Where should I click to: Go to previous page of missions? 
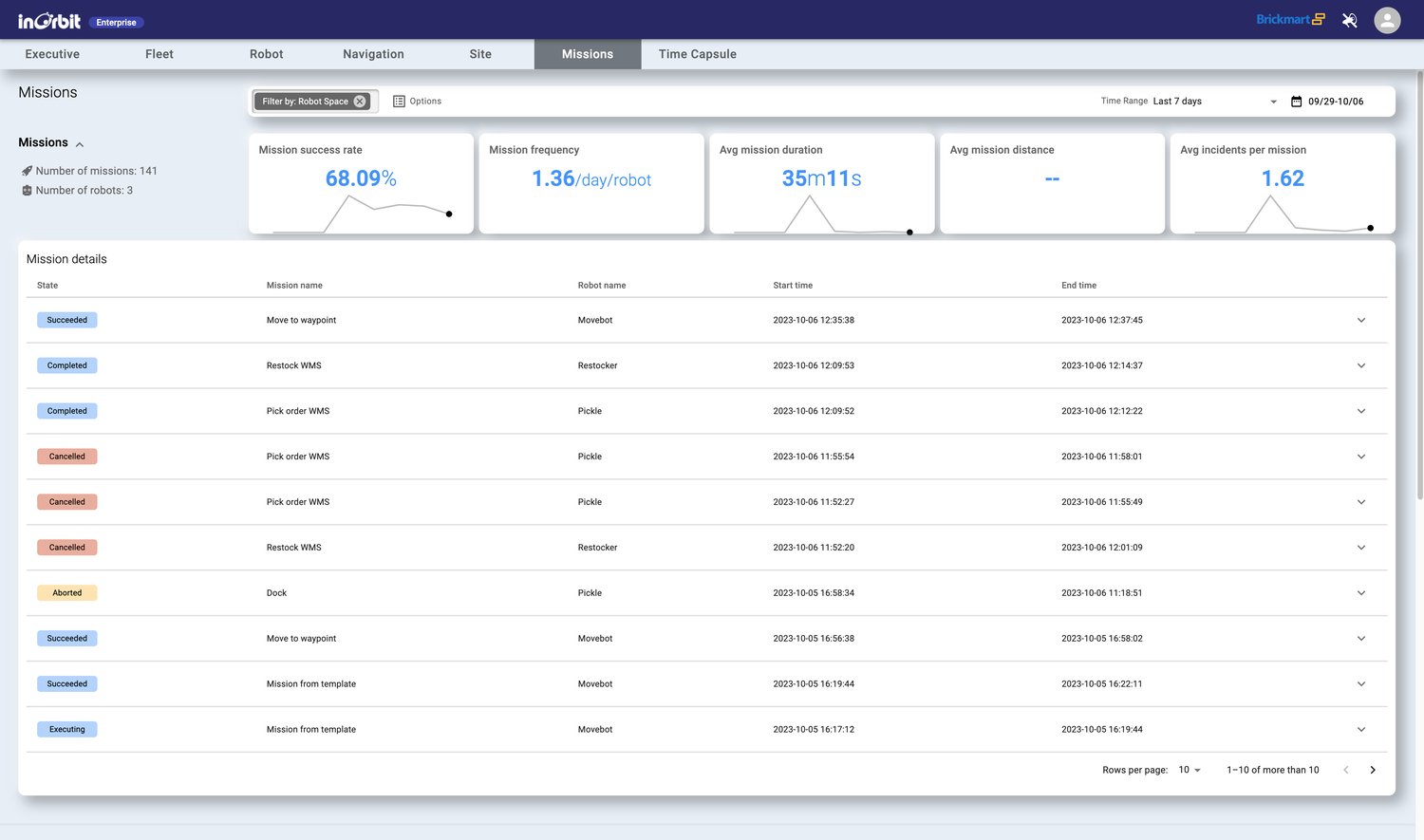tap(1345, 770)
